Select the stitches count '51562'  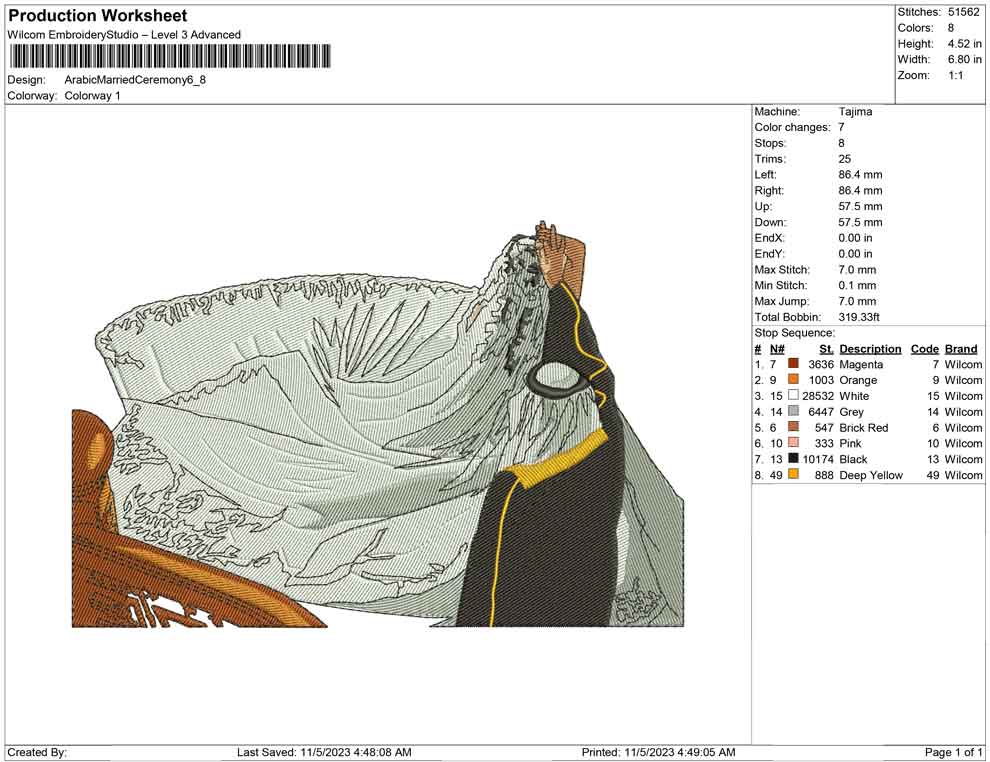[963, 12]
